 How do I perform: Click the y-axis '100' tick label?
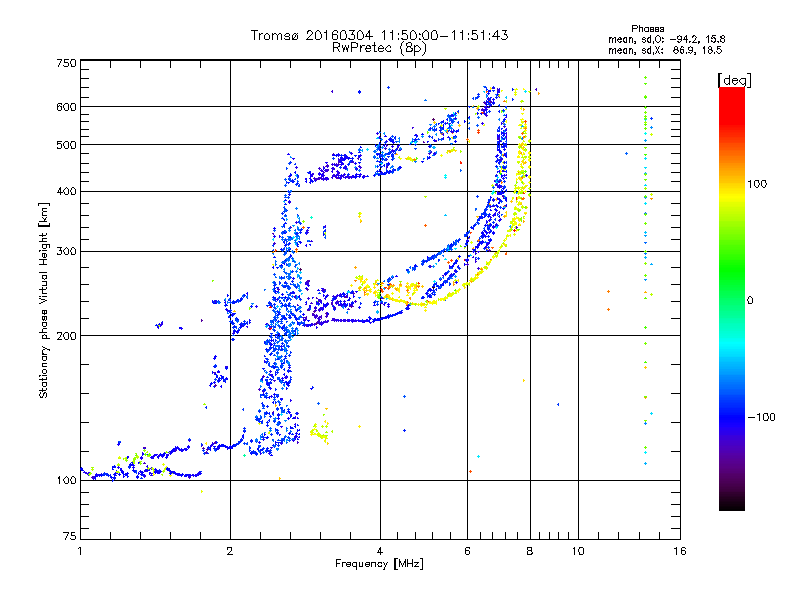pyautogui.click(x=66, y=480)
